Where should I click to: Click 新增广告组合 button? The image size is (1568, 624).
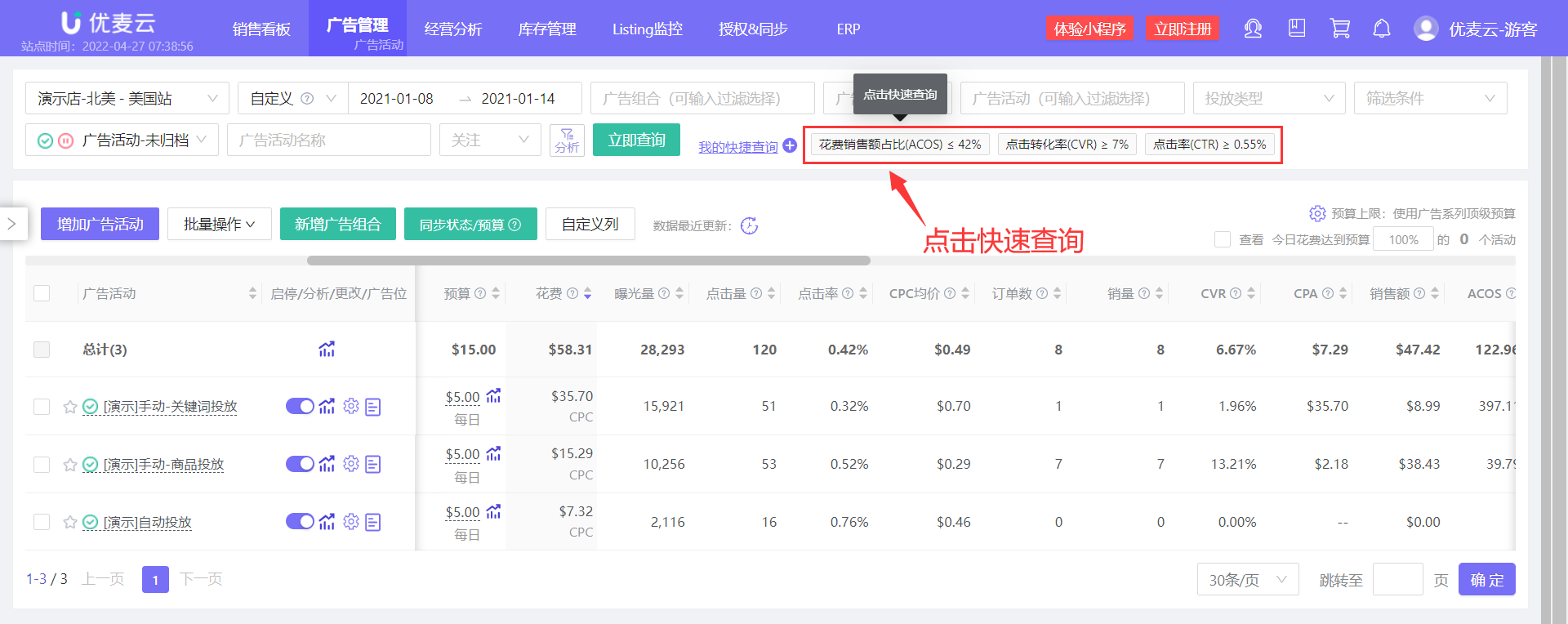338,224
